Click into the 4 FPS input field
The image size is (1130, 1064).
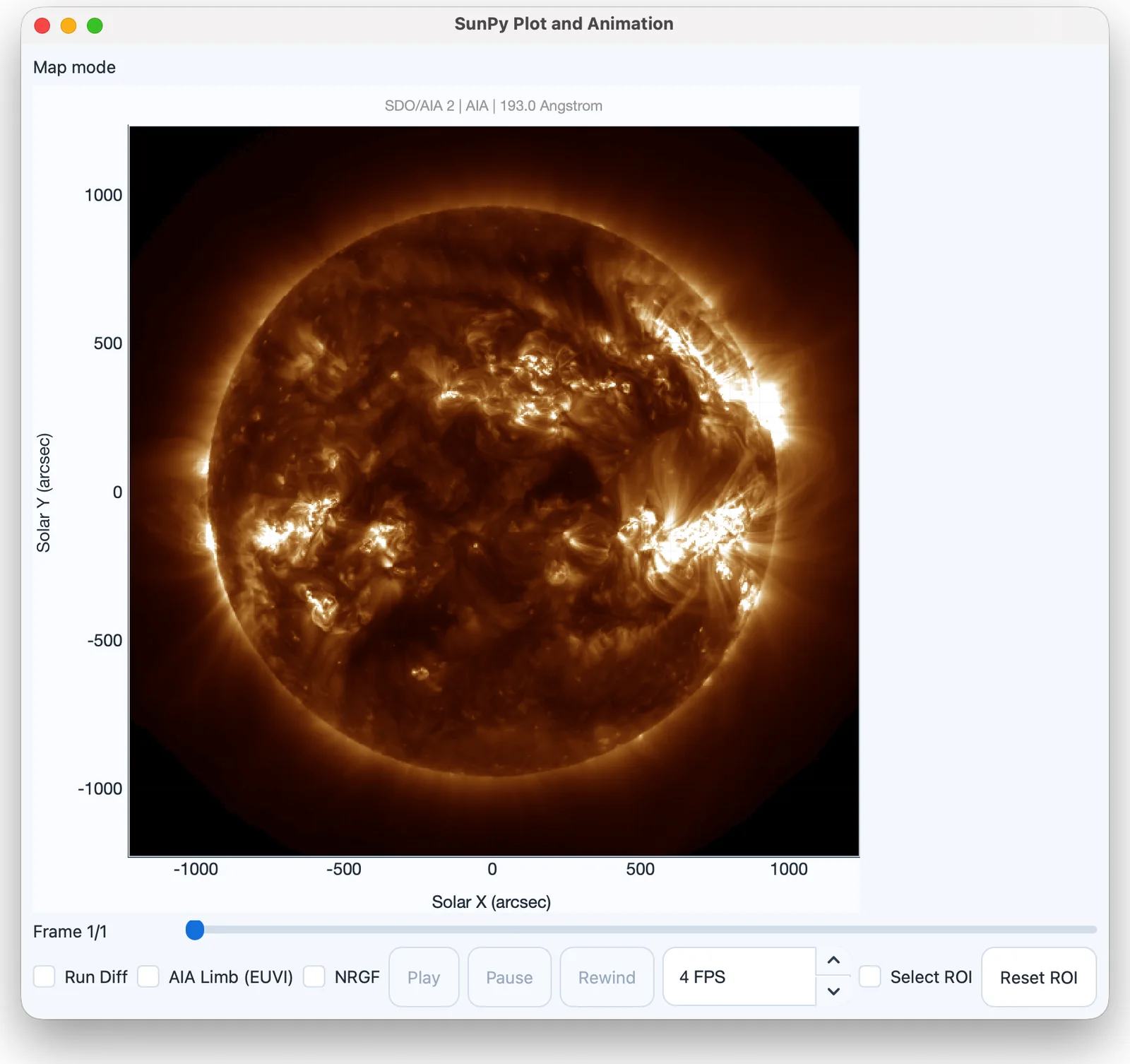[739, 977]
